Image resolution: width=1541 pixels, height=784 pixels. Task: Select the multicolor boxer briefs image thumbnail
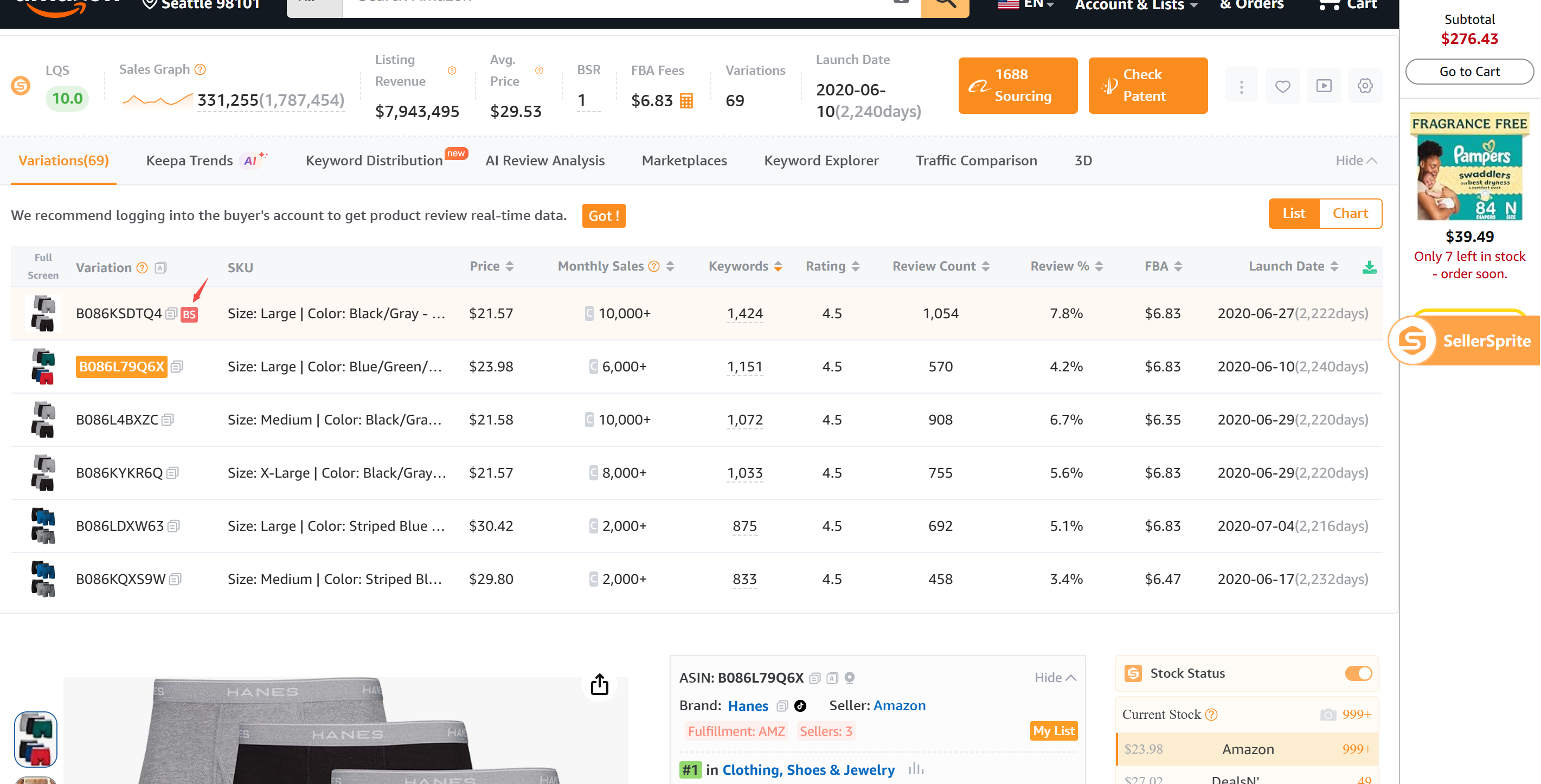click(x=36, y=740)
